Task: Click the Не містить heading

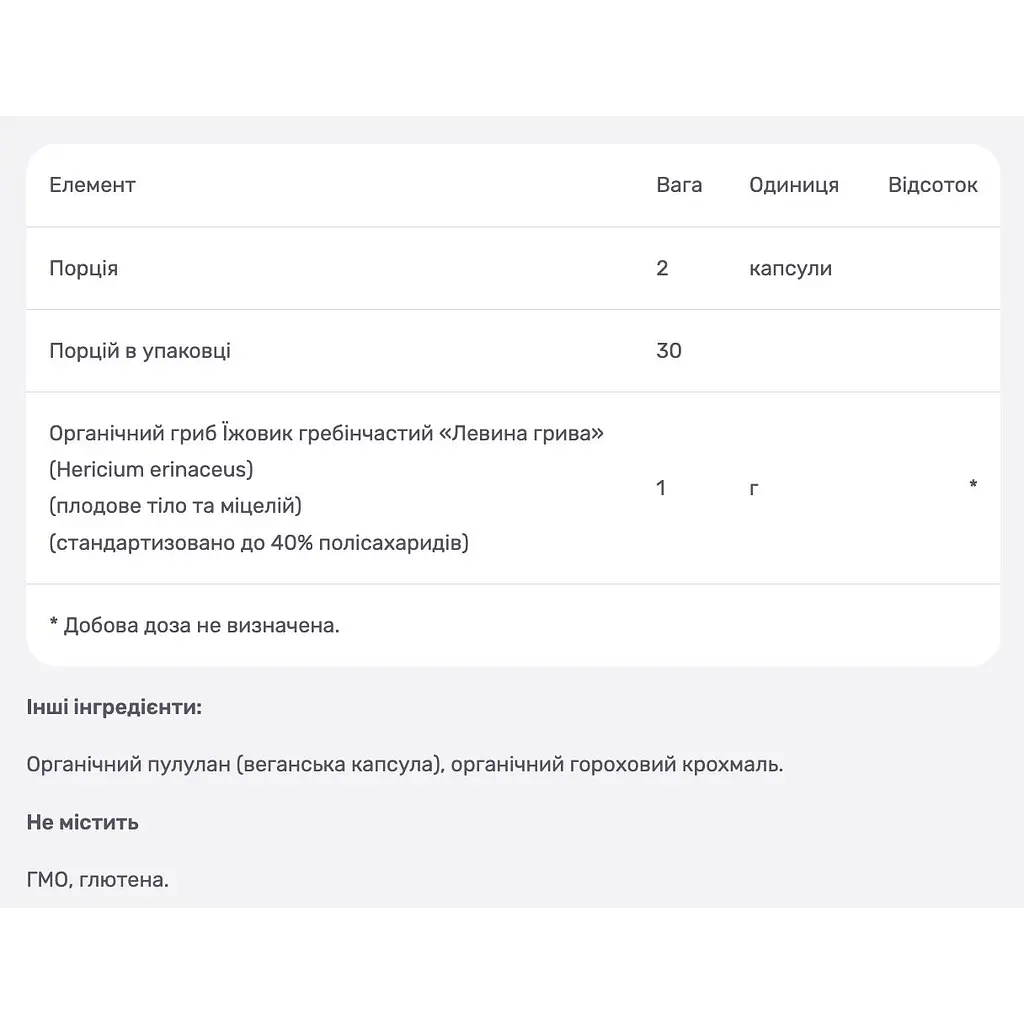Action: 82,822
